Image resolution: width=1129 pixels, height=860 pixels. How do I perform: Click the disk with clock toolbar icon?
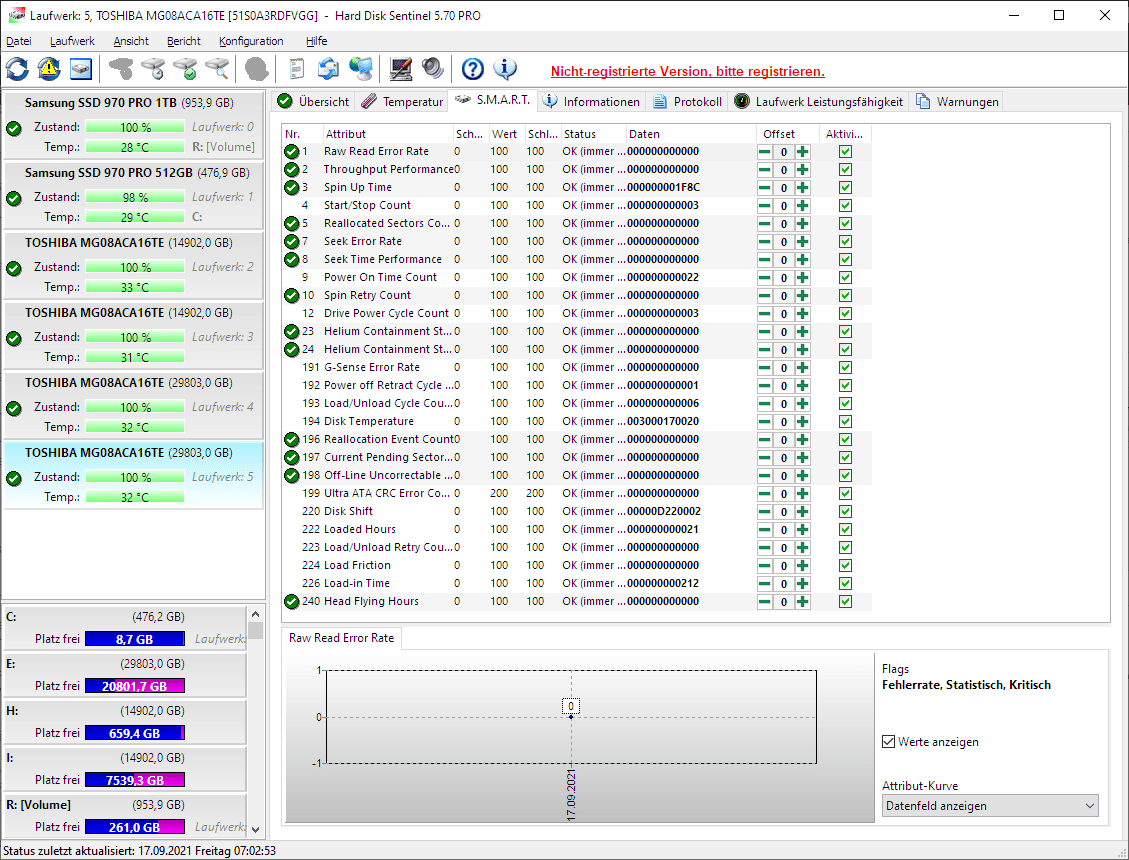tap(153, 69)
